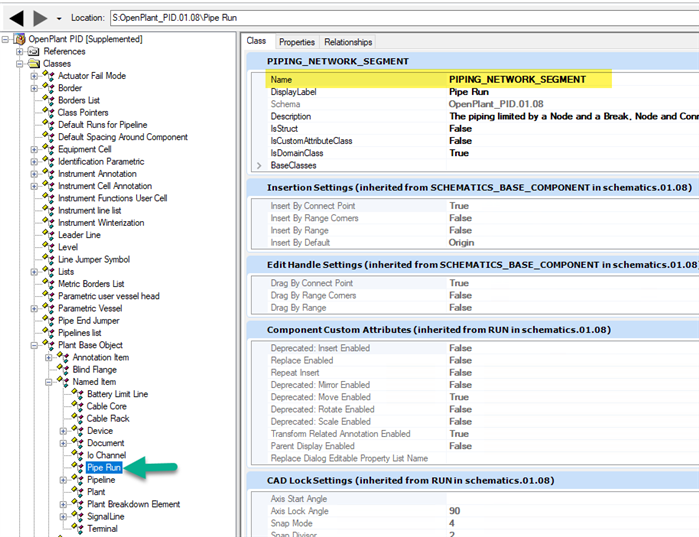Switch to the Relationships tab
The image size is (699, 537).
(348, 42)
